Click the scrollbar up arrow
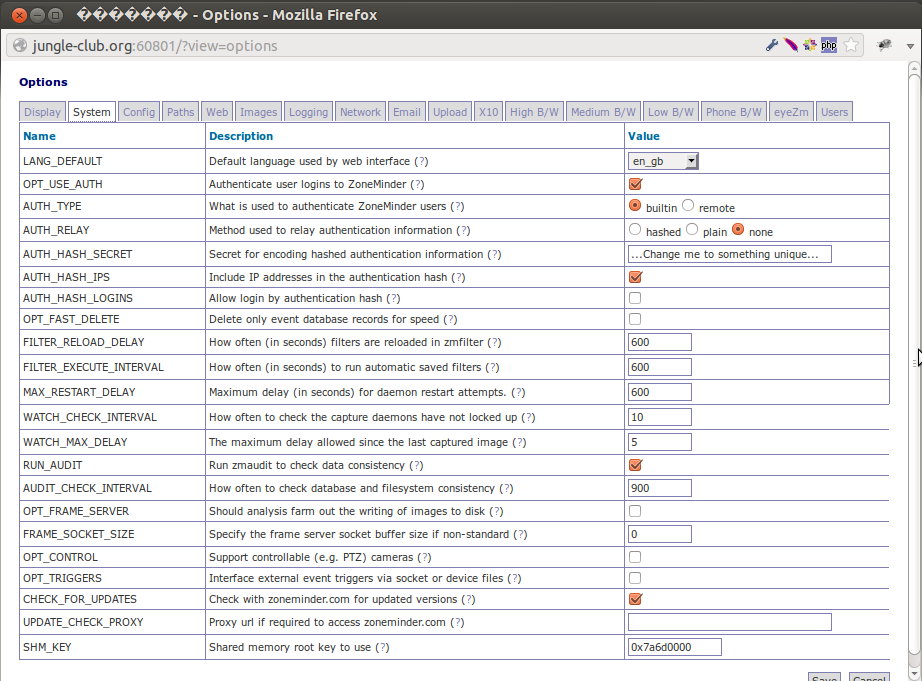 pos(913,68)
